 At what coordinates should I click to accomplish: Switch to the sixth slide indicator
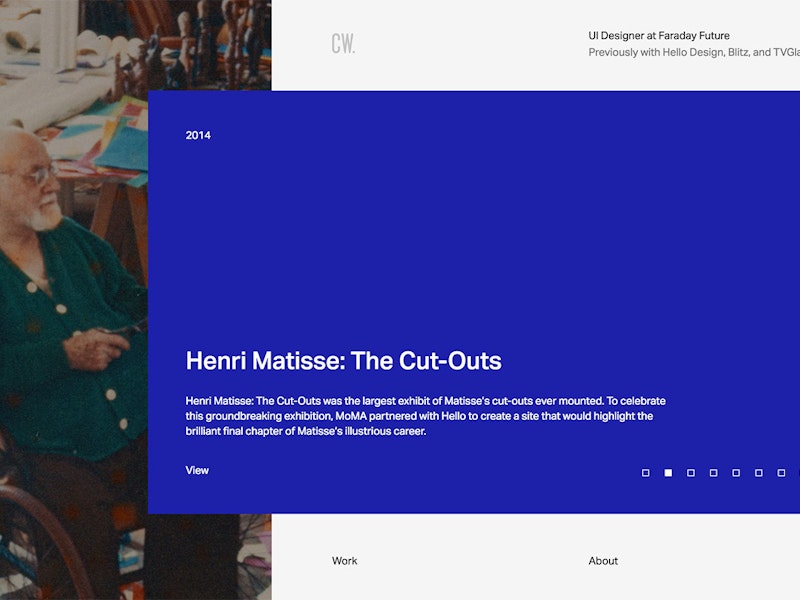click(x=759, y=473)
